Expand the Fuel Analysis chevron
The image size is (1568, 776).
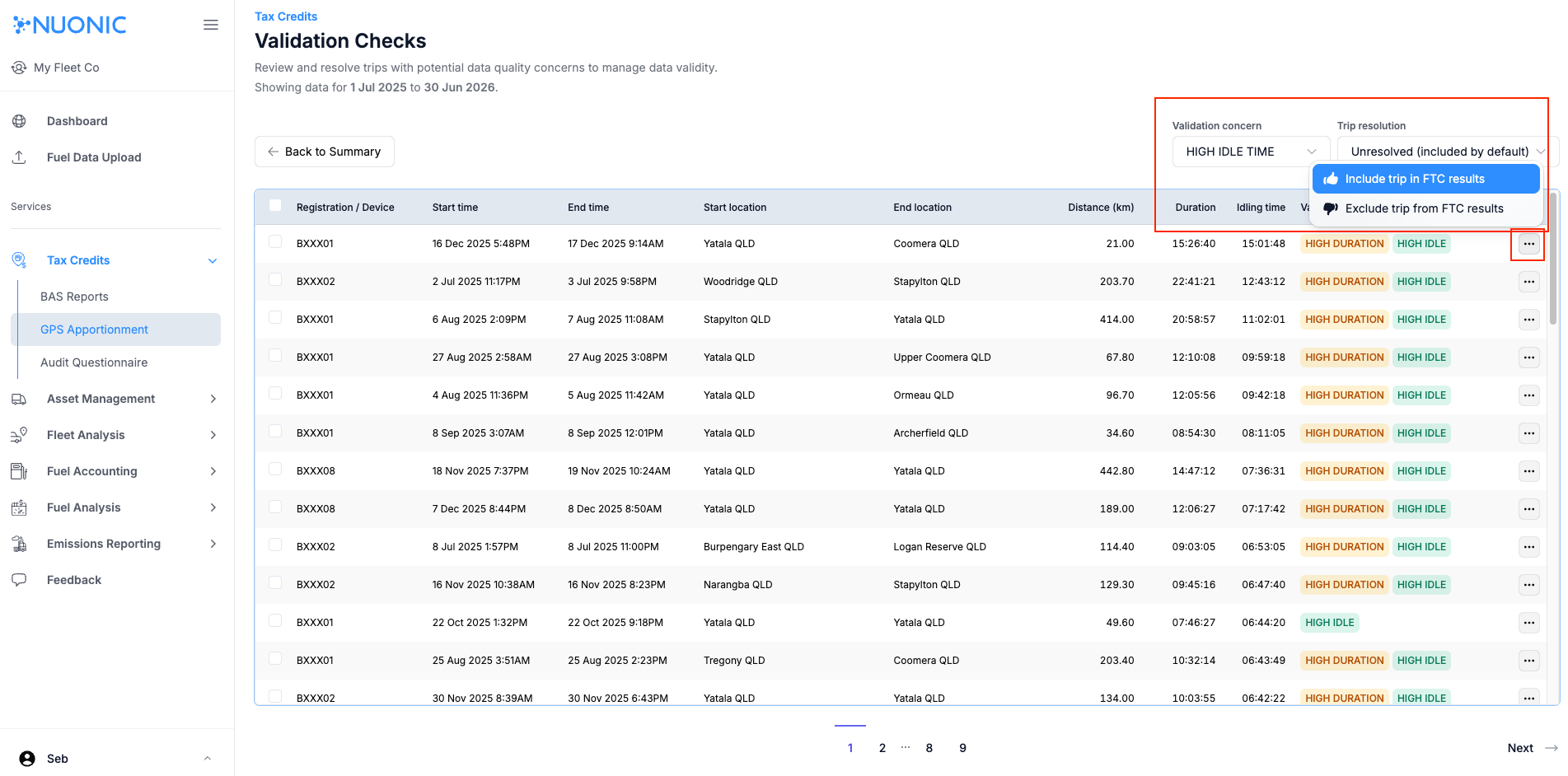tap(213, 507)
